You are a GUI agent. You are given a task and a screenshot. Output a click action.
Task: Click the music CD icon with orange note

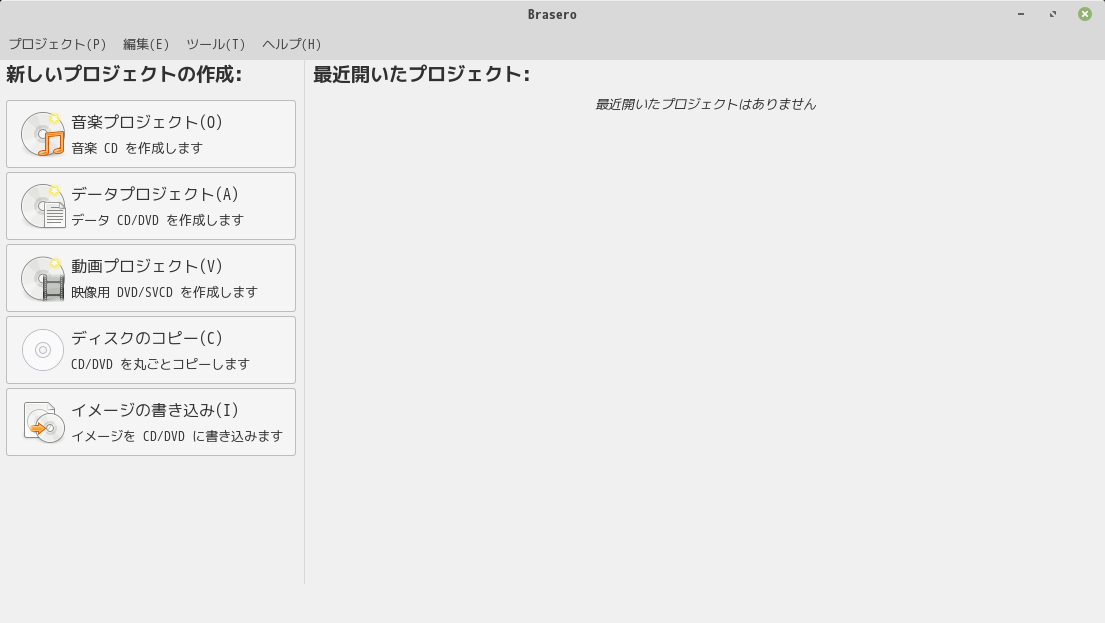pos(43,134)
